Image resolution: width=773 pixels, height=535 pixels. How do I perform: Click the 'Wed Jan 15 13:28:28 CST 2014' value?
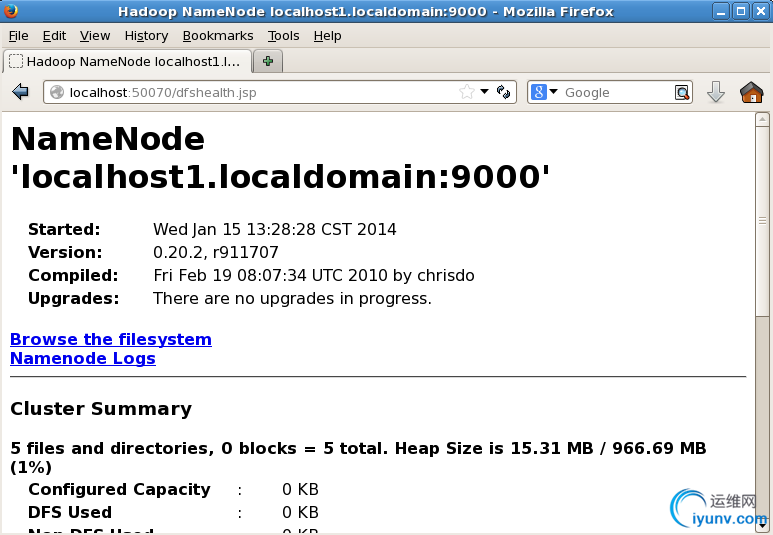click(x=275, y=229)
